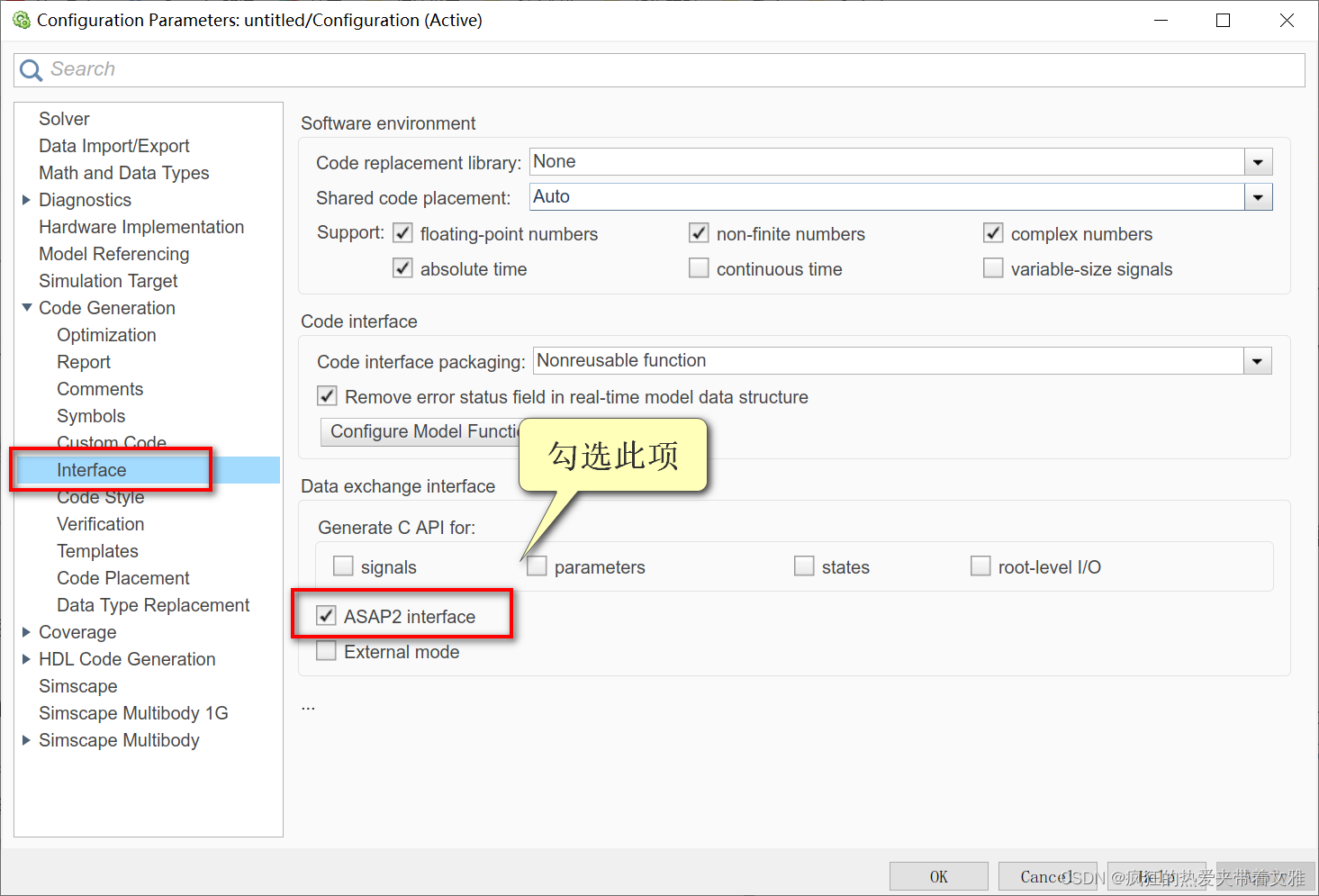Enable C API generation for parameters

pyautogui.click(x=537, y=566)
